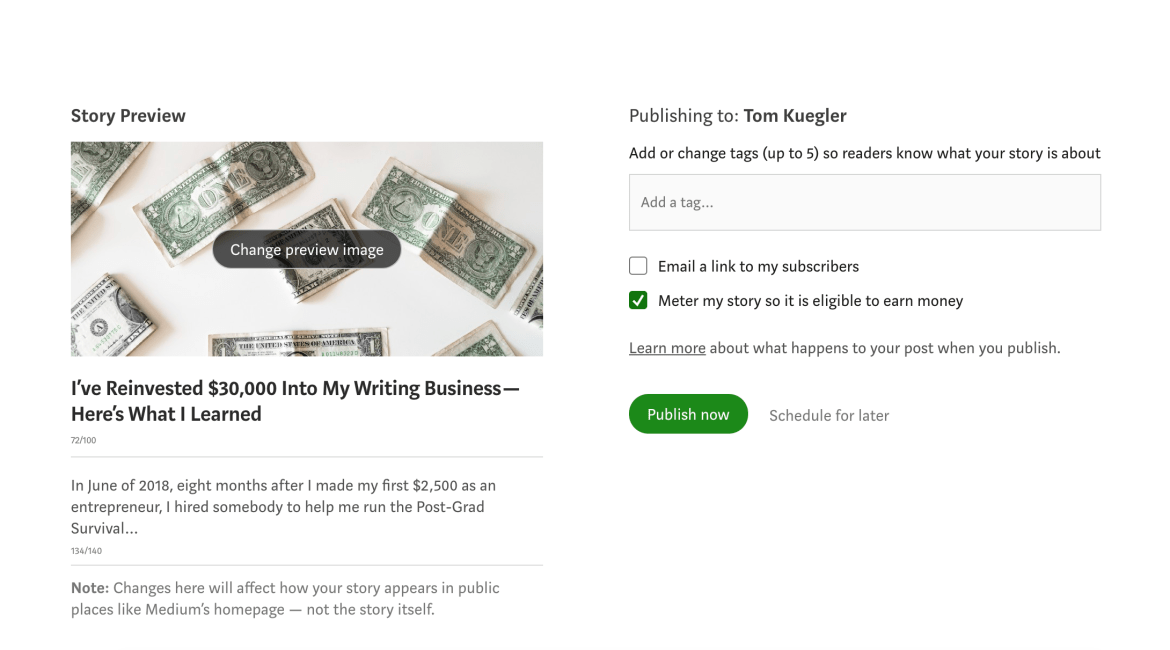Click the "Add or change tags" instruction text
Viewport: 1170px width, 650px height.
(x=864, y=153)
